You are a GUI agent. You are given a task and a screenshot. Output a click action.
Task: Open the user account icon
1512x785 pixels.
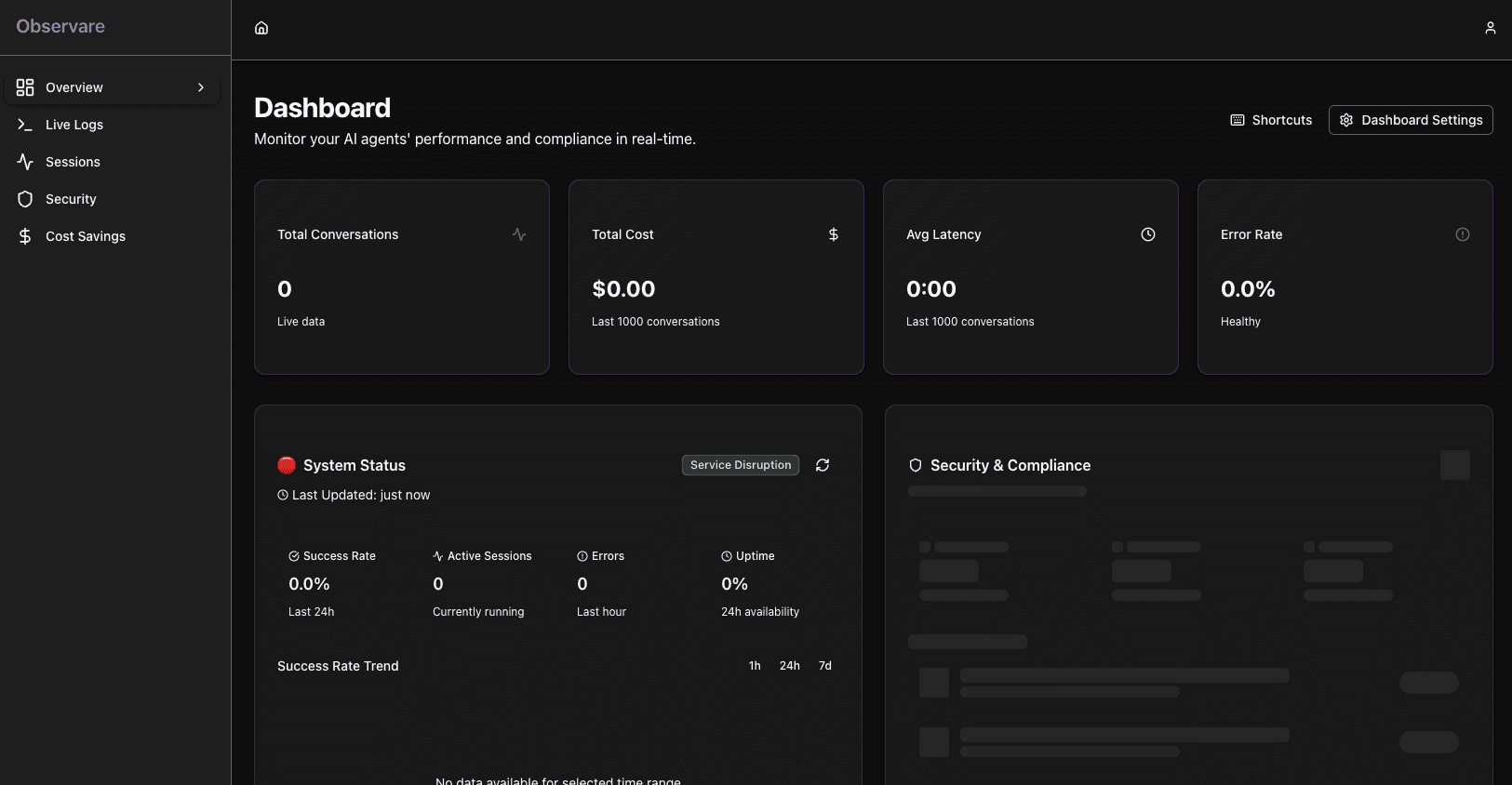[x=1490, y=28]
